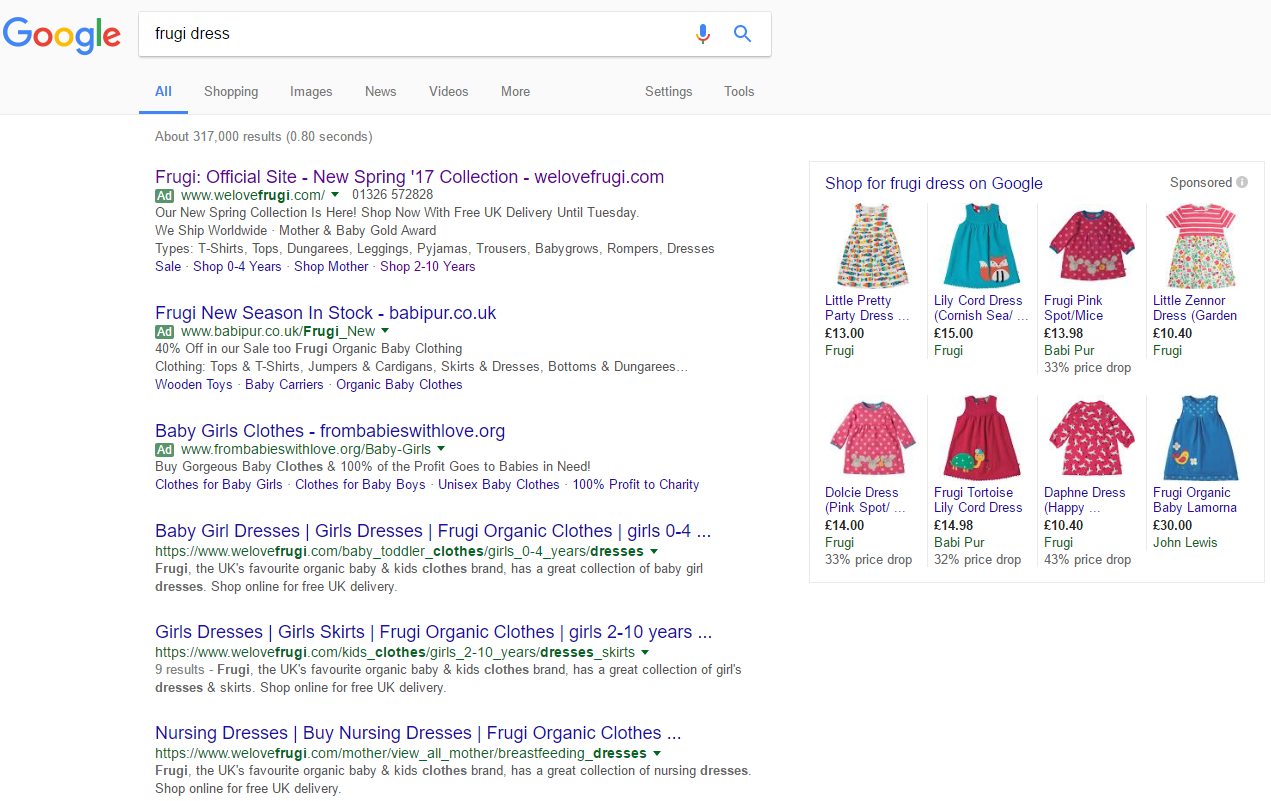Open Daphne Dress (Happy title link

(1085, 500)
